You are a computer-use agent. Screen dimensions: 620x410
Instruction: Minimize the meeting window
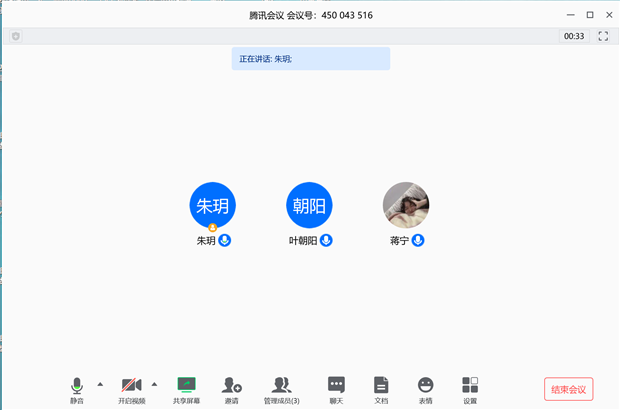[571, 15]
